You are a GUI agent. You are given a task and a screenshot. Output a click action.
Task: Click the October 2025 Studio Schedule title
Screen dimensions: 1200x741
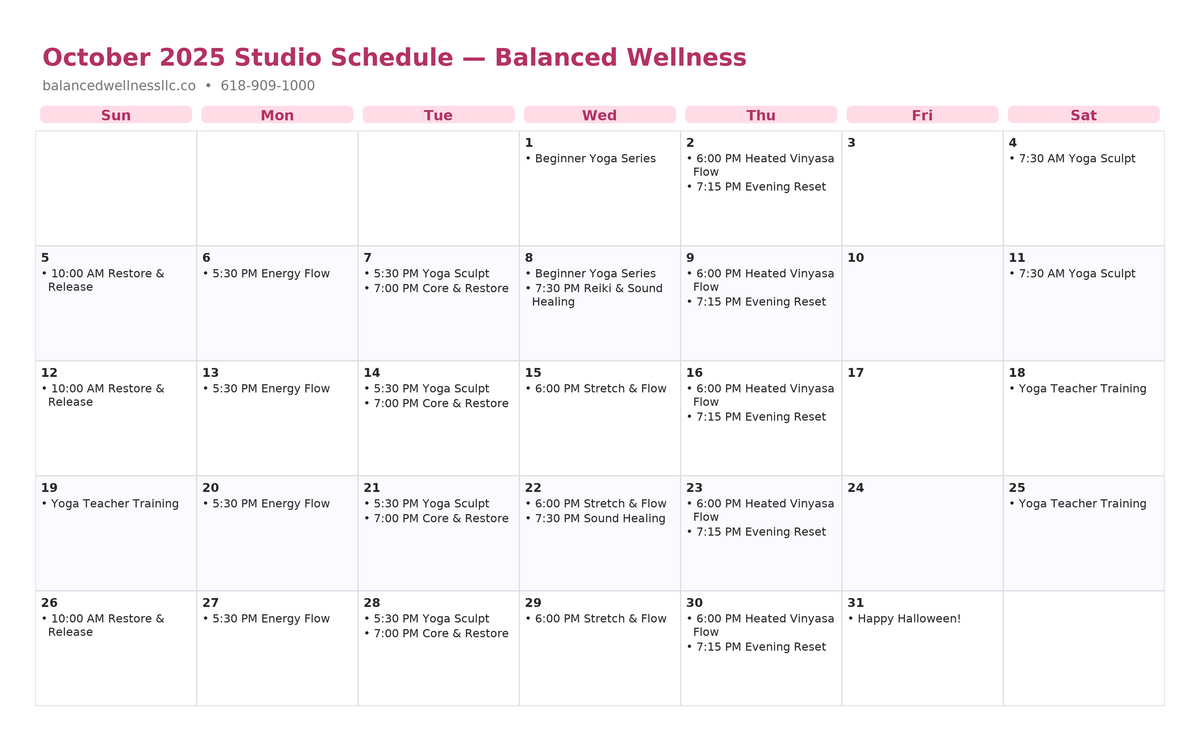tap(394, 58)
